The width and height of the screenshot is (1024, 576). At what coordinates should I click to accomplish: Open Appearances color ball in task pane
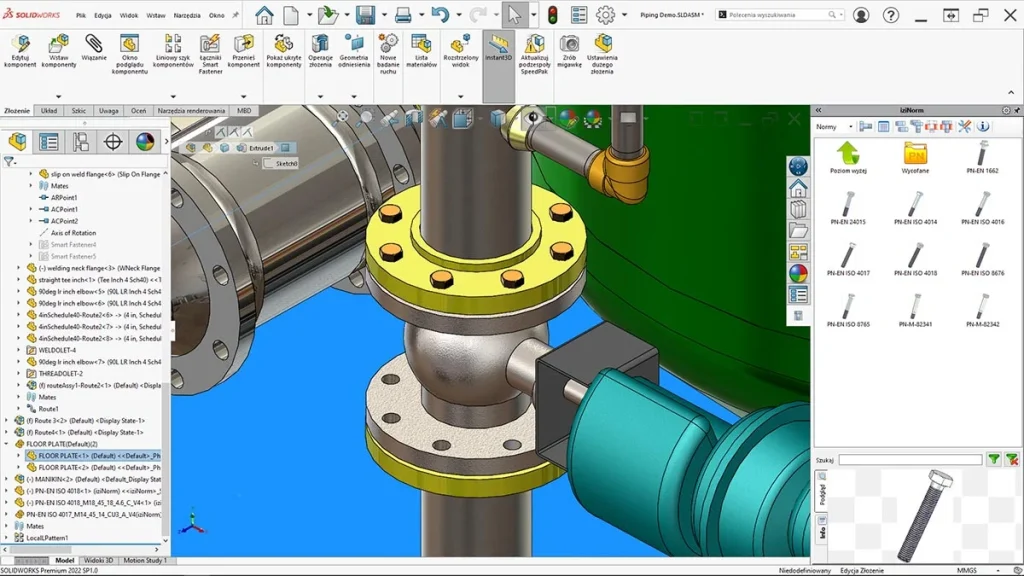click(x=798, y=273)
